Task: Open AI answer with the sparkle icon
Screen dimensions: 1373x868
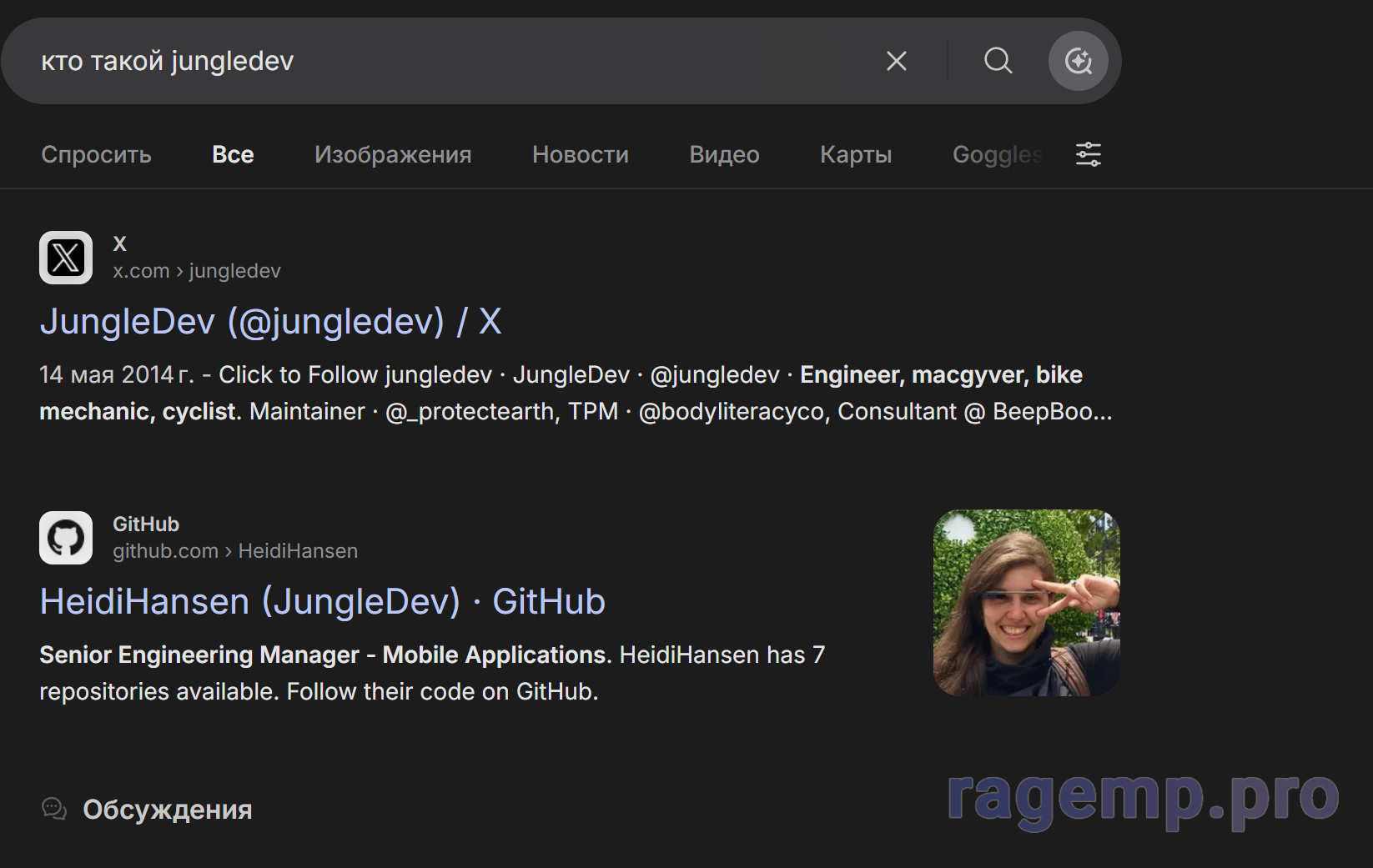Action: tap(1079, 61)
